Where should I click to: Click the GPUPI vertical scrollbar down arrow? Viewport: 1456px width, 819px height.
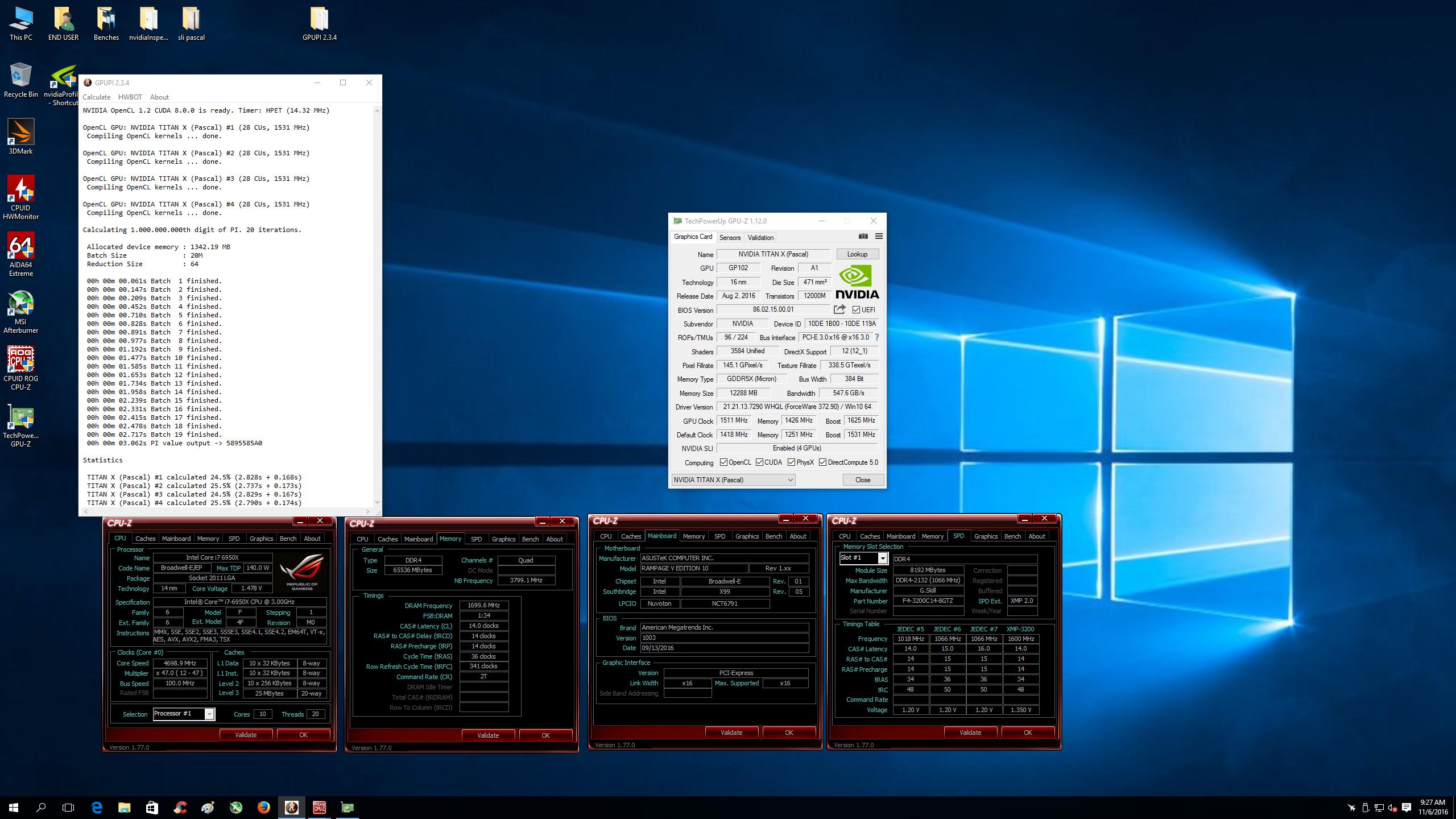click(377, 502)
